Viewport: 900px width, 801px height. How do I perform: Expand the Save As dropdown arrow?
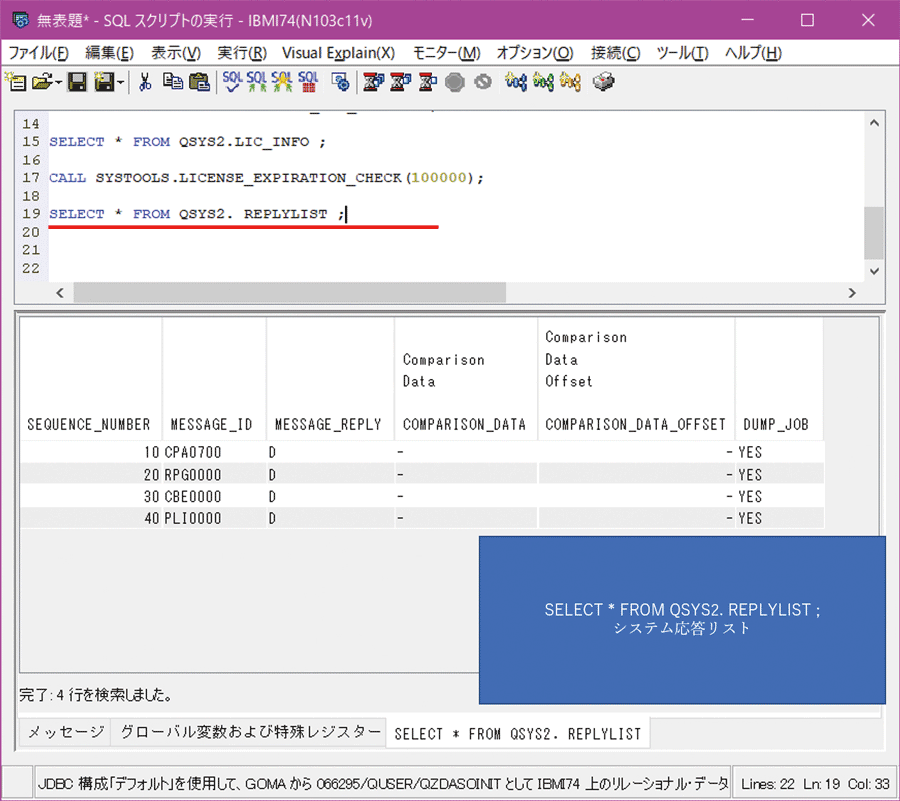[x=121, y=82]
